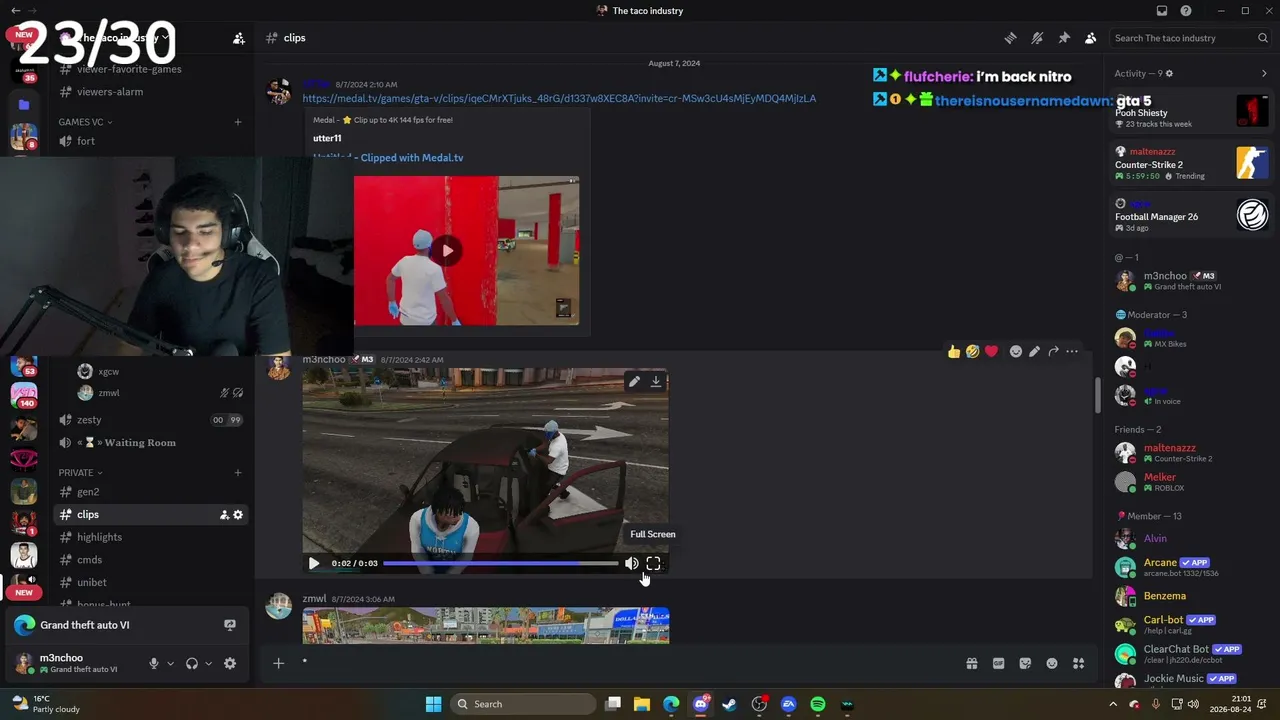This screenshot has width=1280, height=720.
Task: Toggle headphones deafen
Action: [x=192, y=664]
